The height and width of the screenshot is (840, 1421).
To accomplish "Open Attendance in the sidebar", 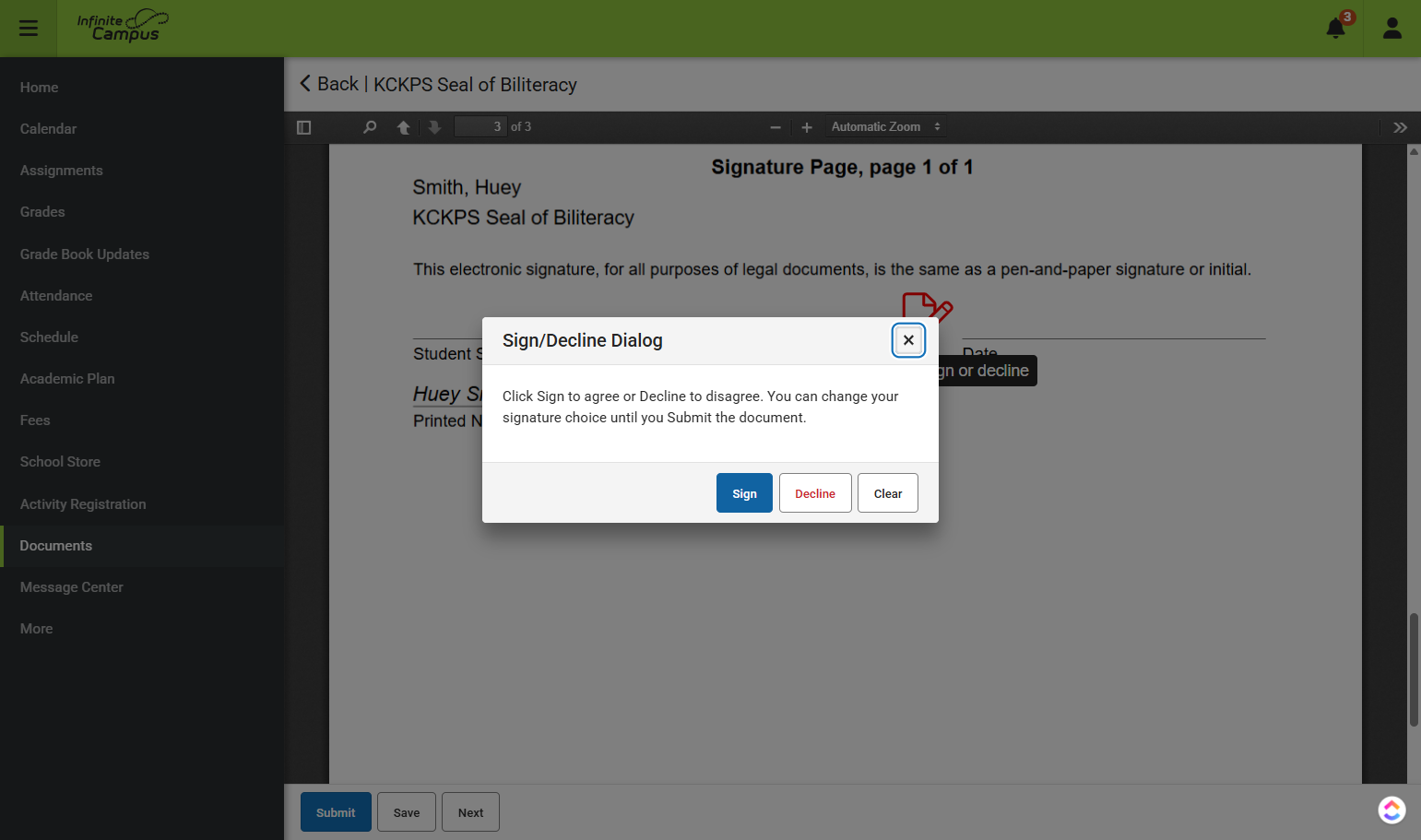I will tap(142, 296).
